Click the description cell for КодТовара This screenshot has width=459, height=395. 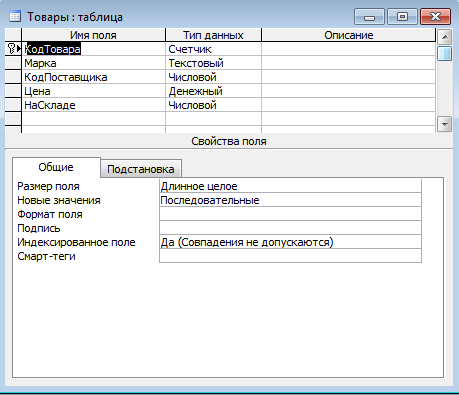click(x=349, y=49)
